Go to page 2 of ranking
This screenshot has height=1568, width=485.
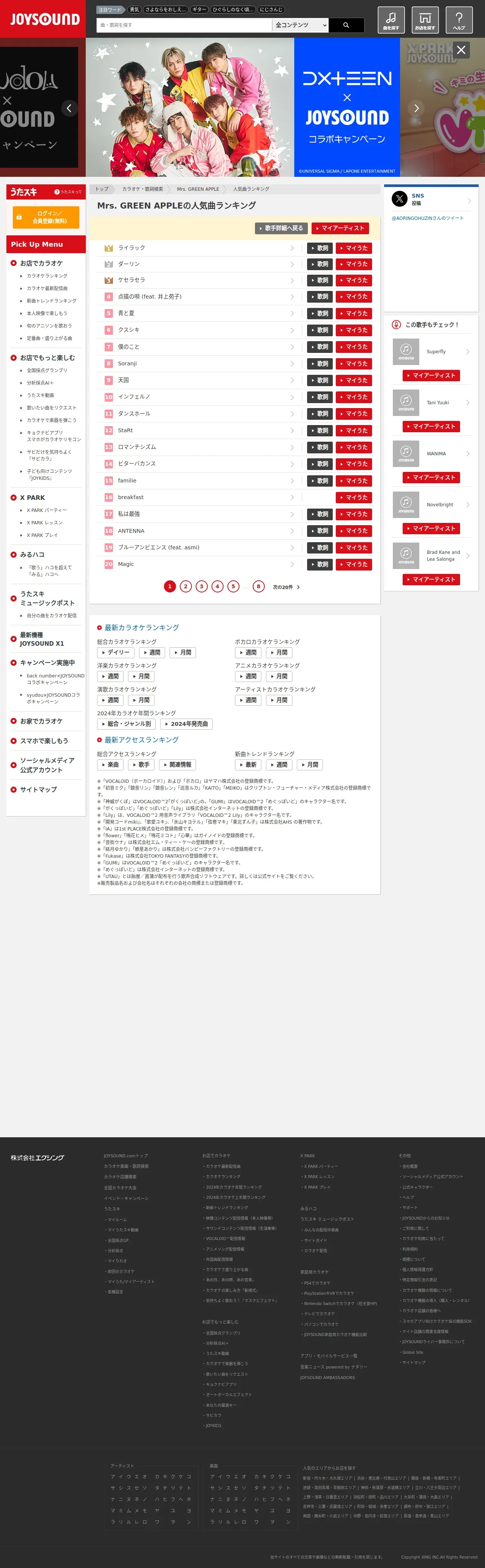coord(185,587)
